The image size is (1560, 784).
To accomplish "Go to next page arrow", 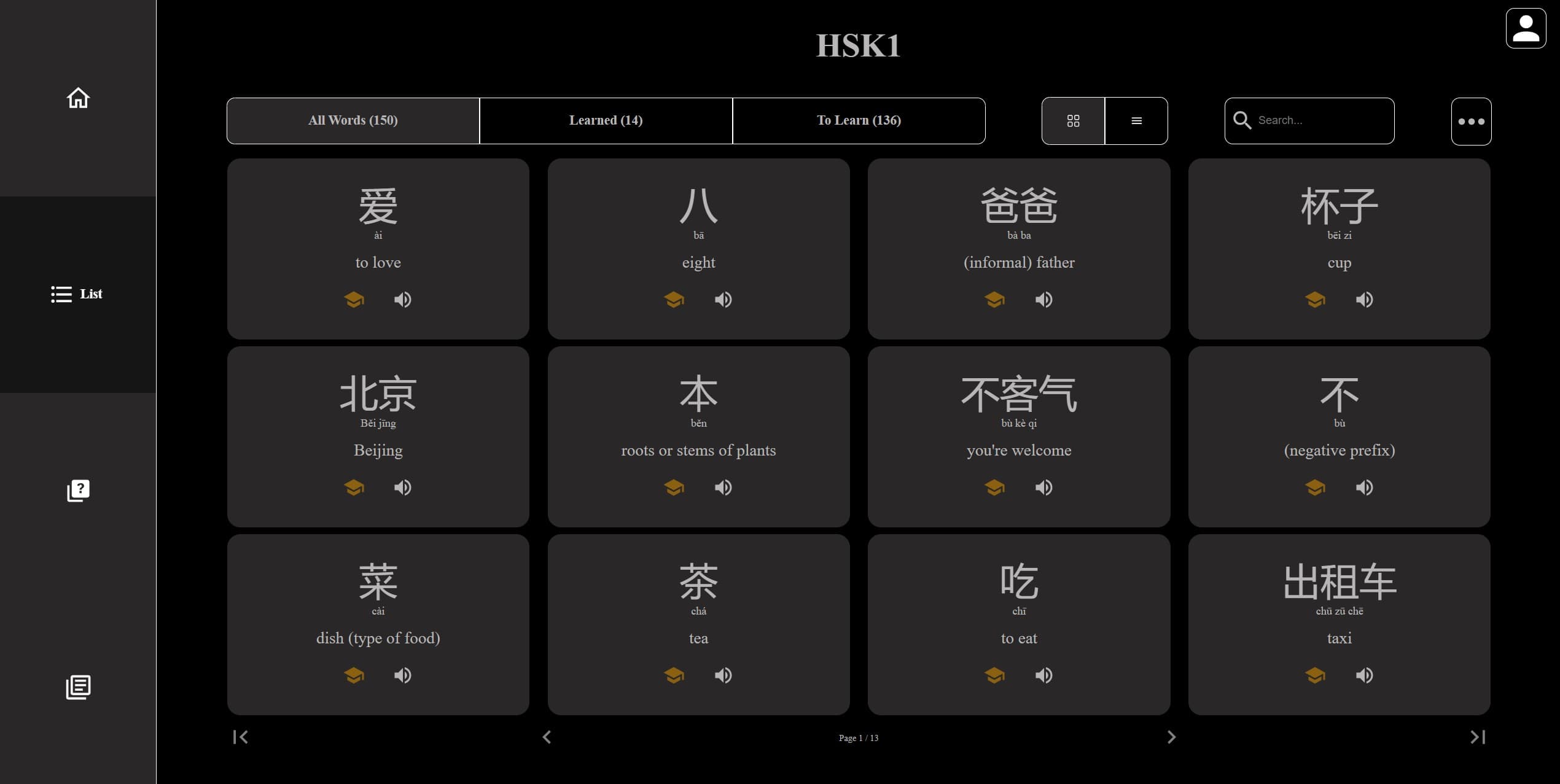I will (x=1171, y=737).
